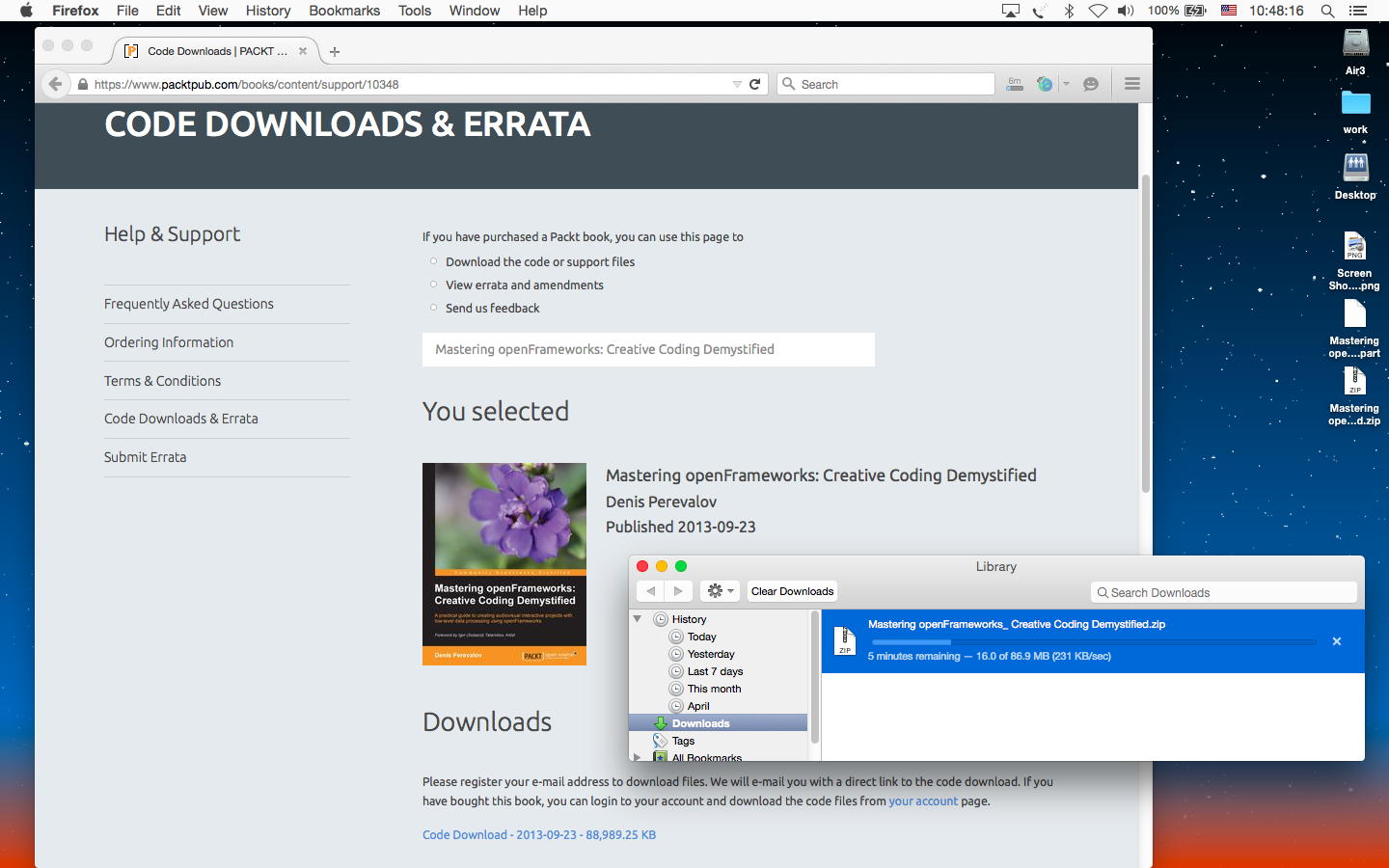The image size is (1389, 868).
Task: Select the Mastering .part file on desktop
Action: click(x=1355, y=313)
